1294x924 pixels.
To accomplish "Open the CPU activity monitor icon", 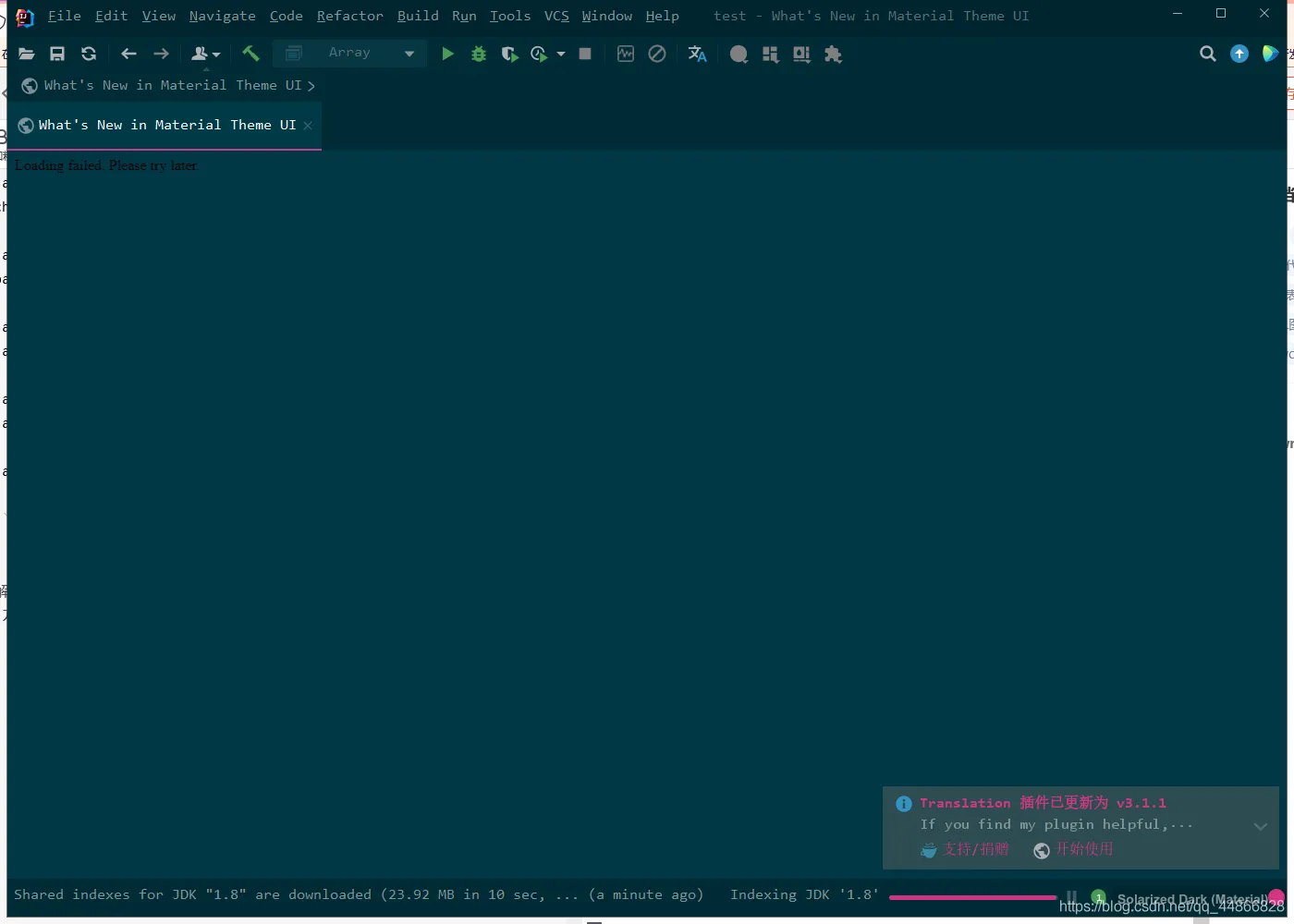I will coord(626,55).
